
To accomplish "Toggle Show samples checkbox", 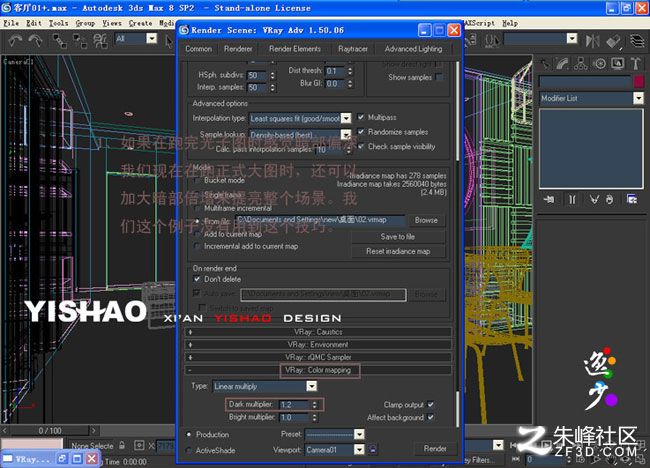I will pos(439,77).
